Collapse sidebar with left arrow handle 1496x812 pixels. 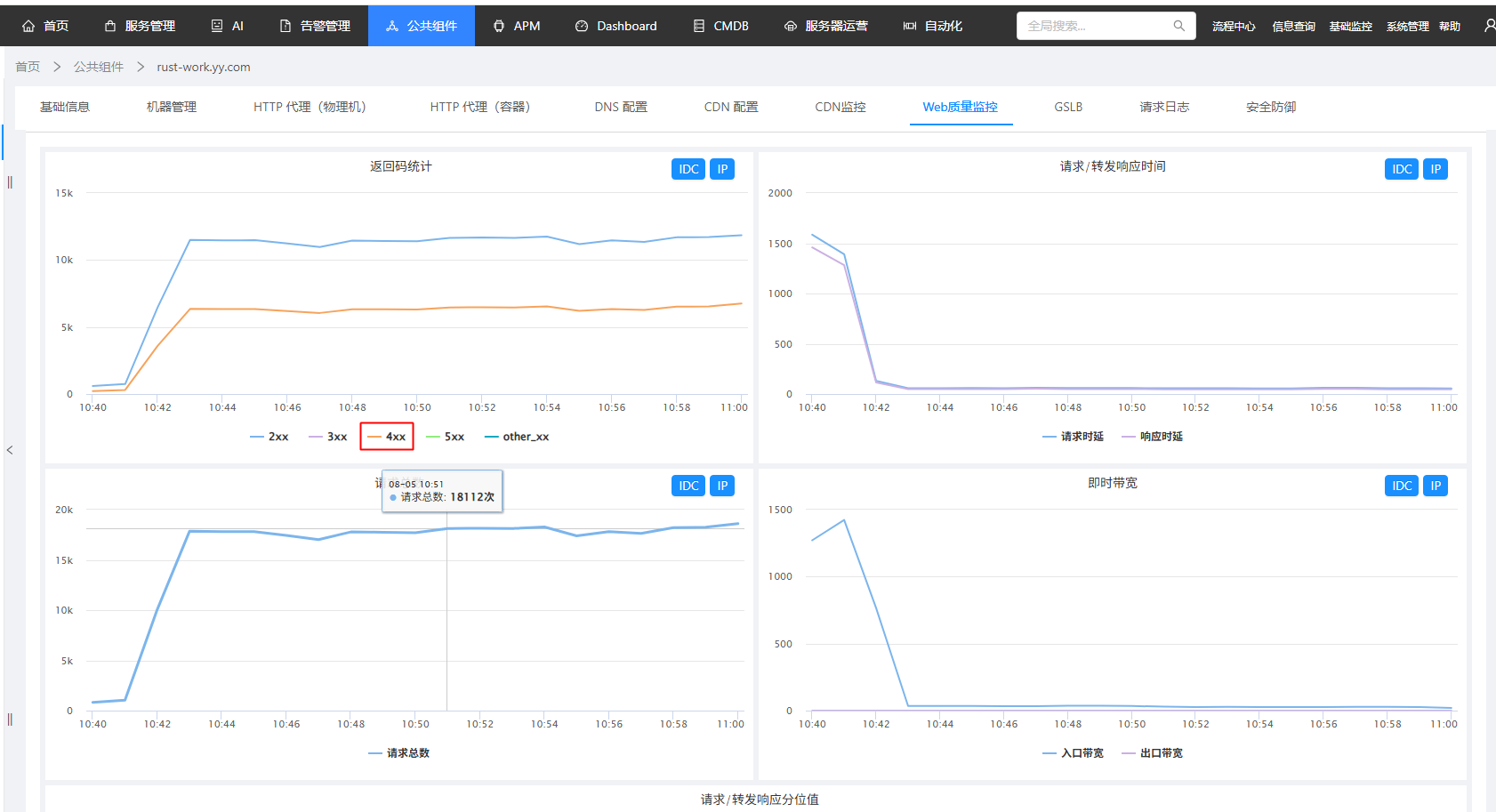click(x=10, y=450)
